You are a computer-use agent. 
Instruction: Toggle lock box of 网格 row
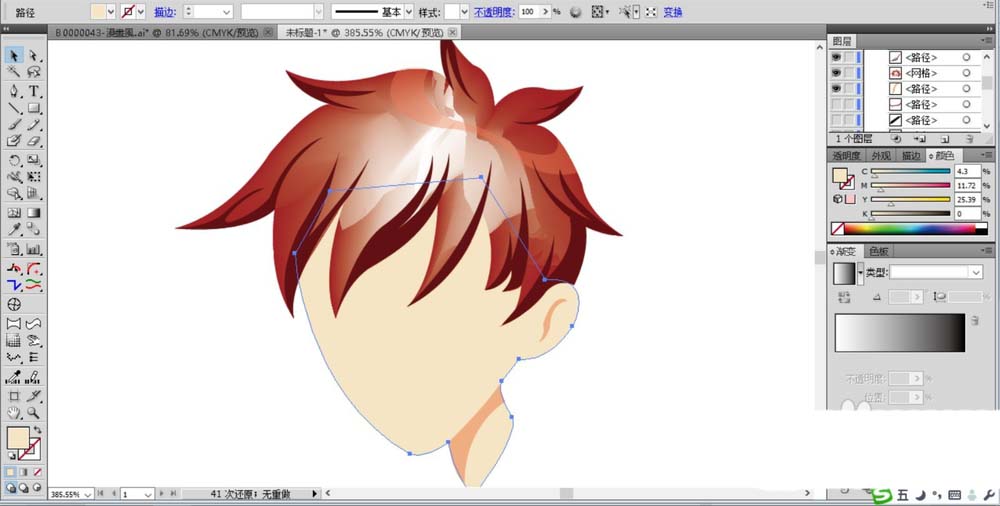click(849, 73)
